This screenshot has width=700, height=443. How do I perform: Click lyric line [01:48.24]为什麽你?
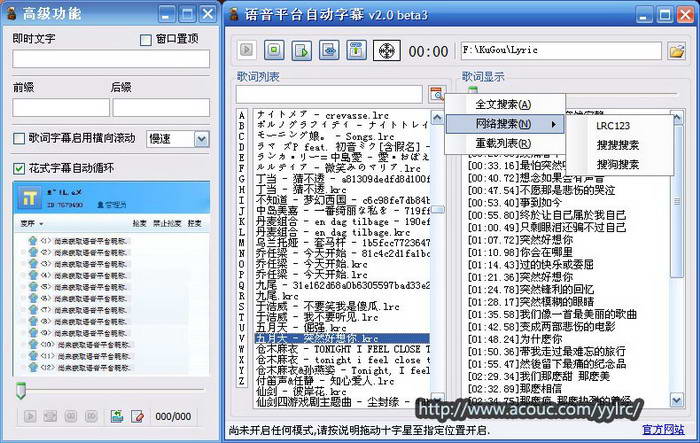pyautogui.click(x=515, y=339)
